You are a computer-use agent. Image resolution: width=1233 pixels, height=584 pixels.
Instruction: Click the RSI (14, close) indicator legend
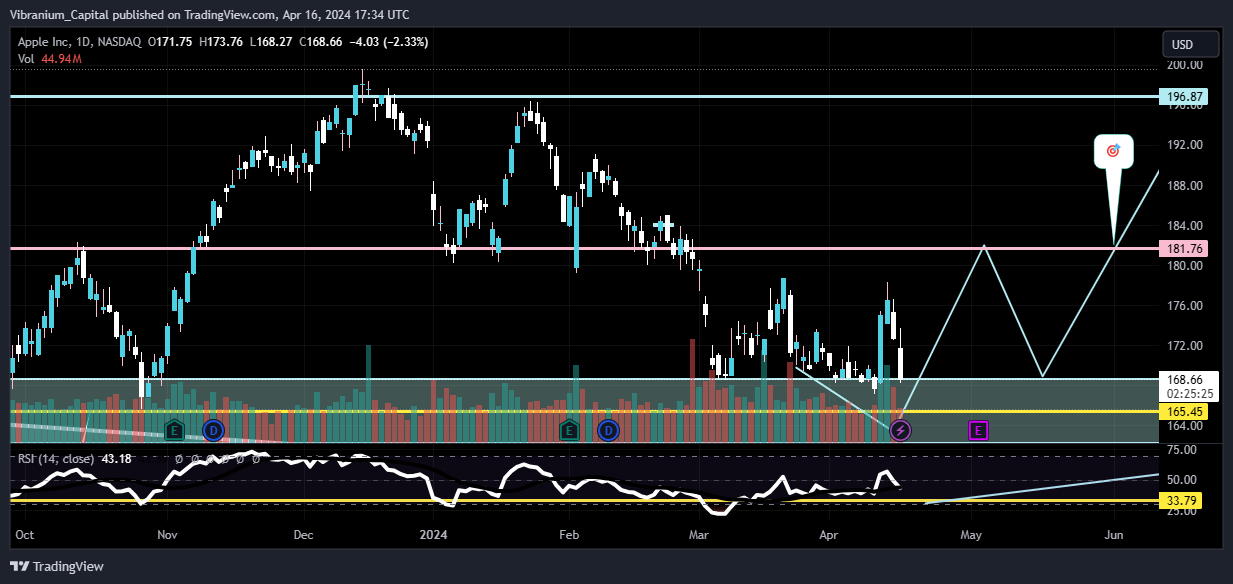pos(55,459)
